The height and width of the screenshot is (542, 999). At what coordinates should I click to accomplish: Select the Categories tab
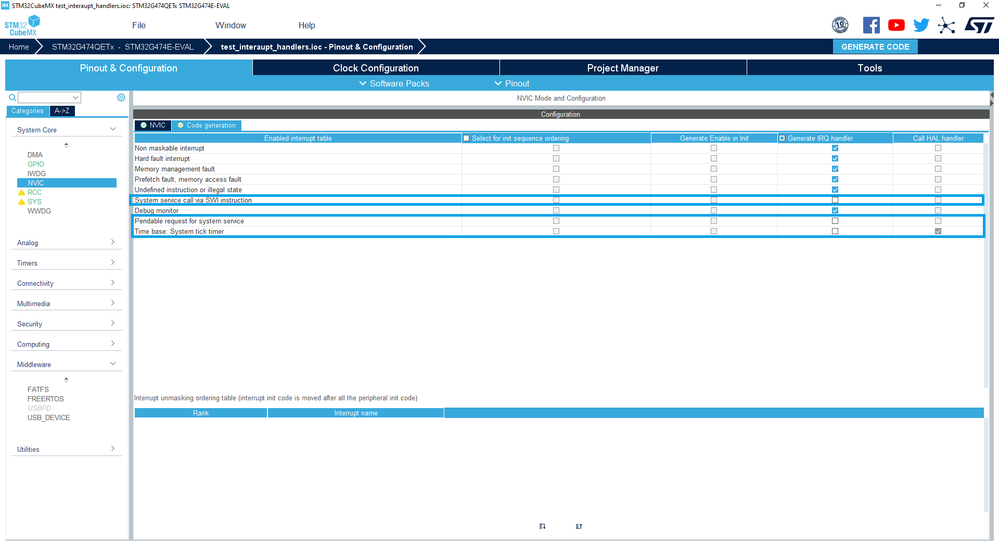click(x=27, y=111)
